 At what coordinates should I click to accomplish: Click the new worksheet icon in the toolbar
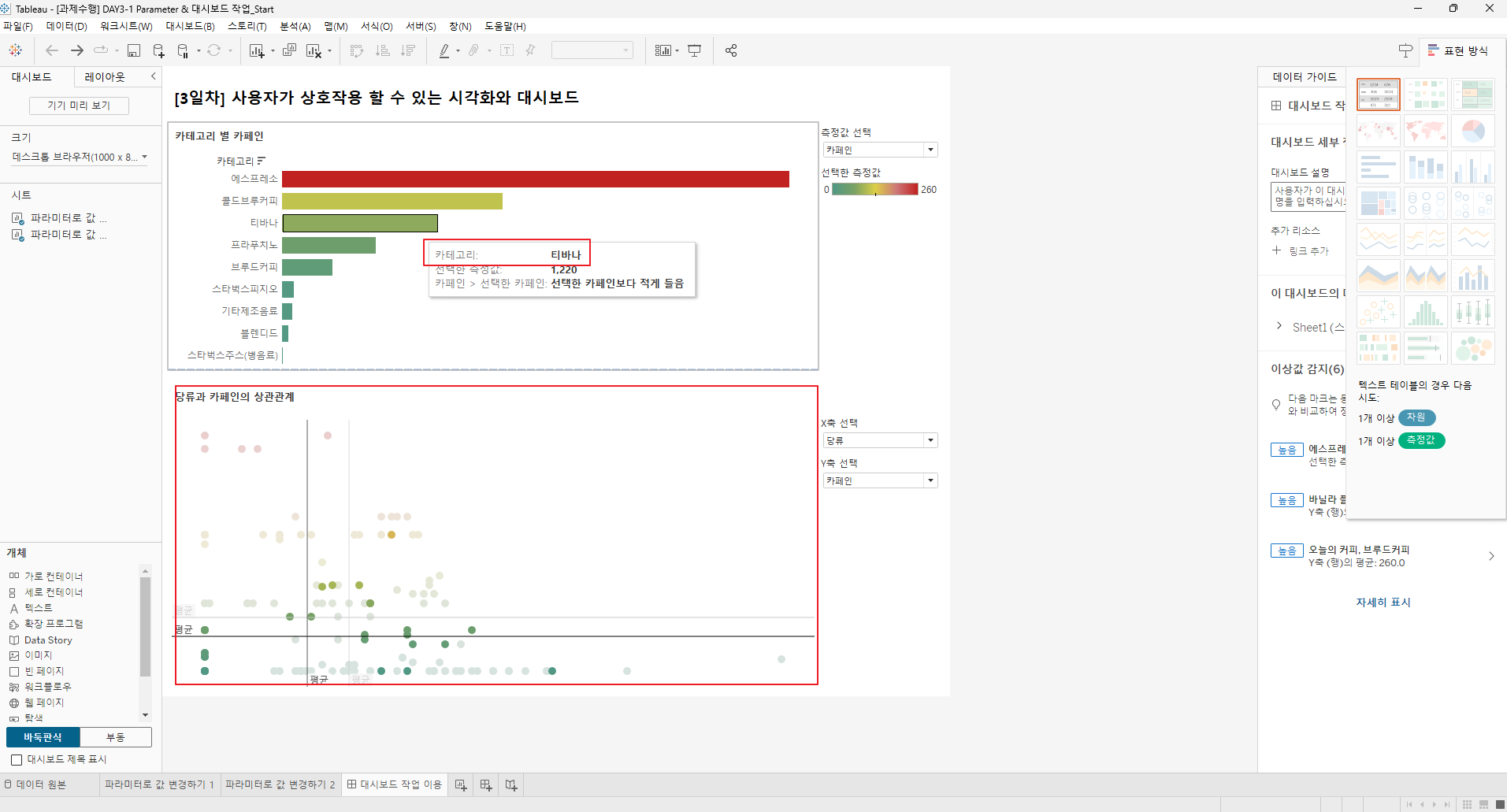click(x=256, y=50)
